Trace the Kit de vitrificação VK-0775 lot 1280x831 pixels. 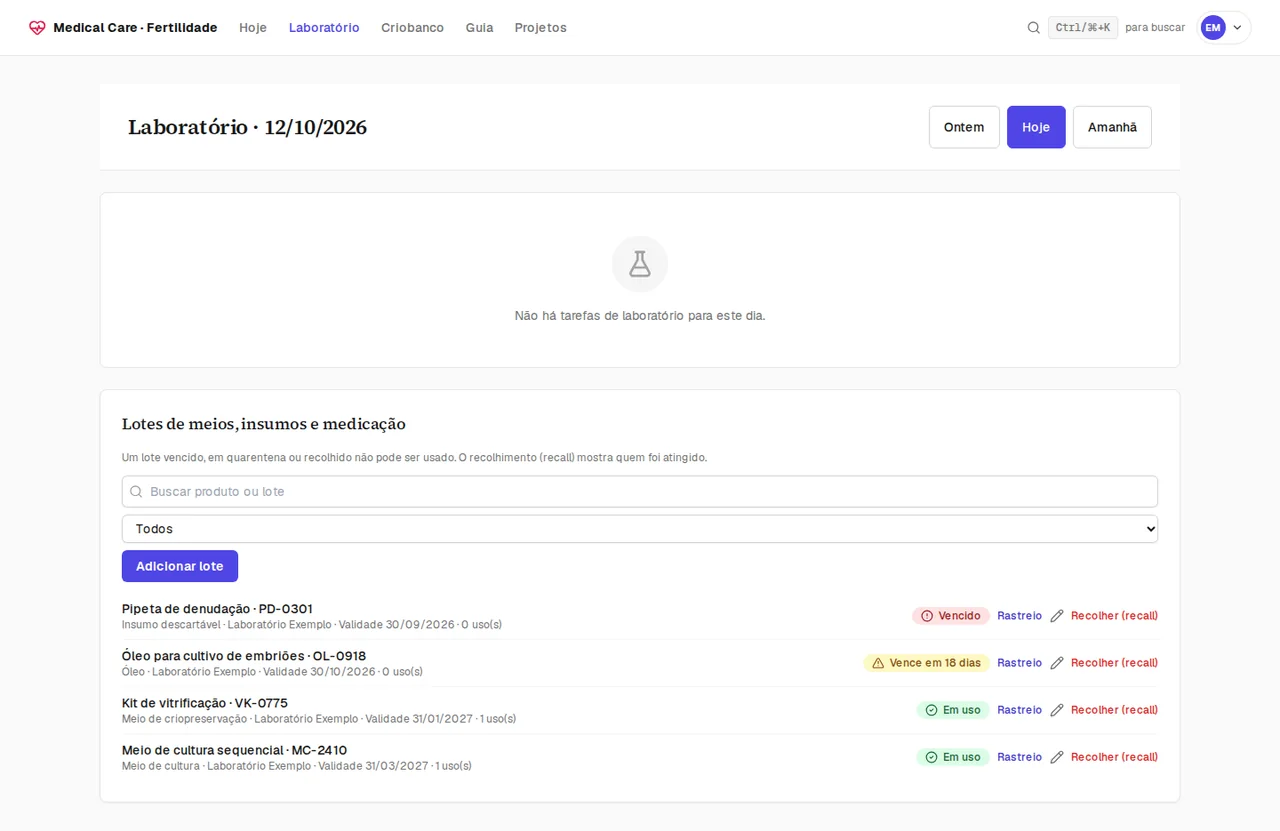[1019, 710]
